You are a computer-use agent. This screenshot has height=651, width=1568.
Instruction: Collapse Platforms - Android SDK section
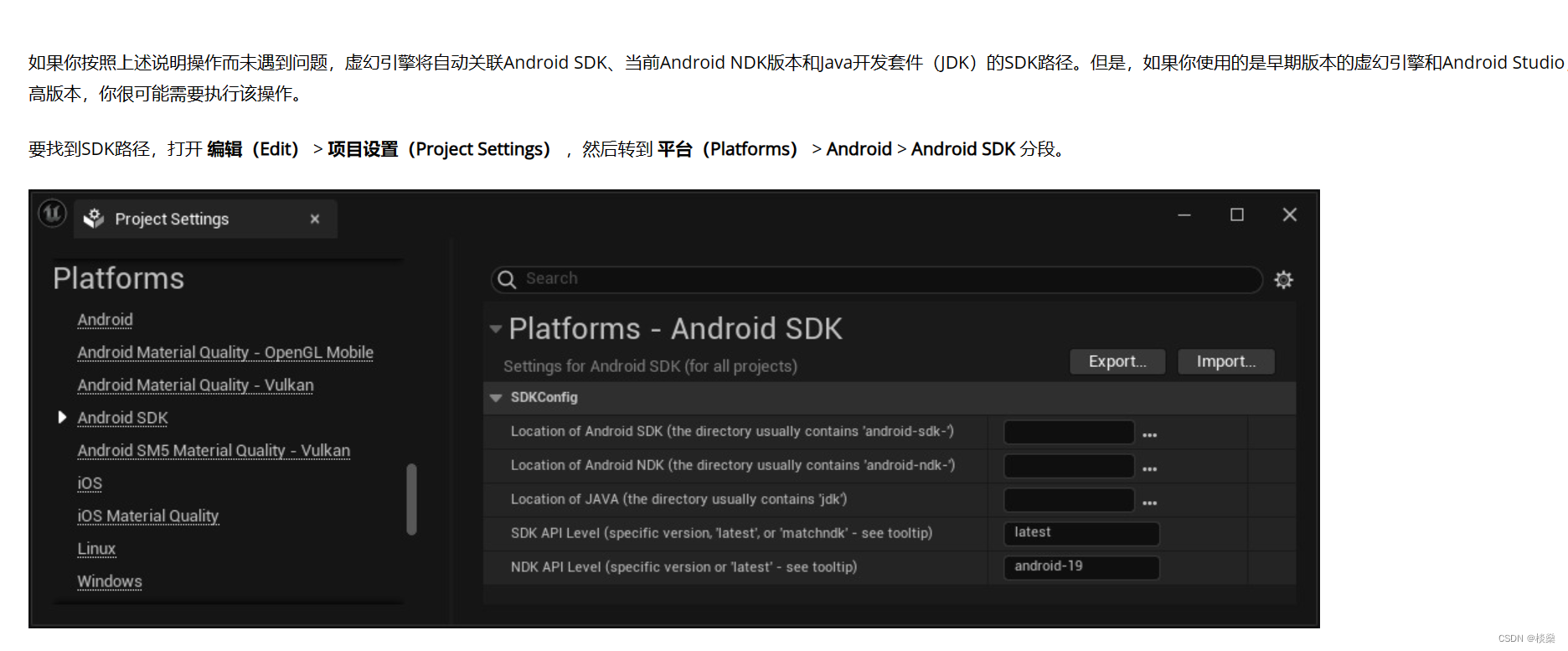tap(496, 329)
